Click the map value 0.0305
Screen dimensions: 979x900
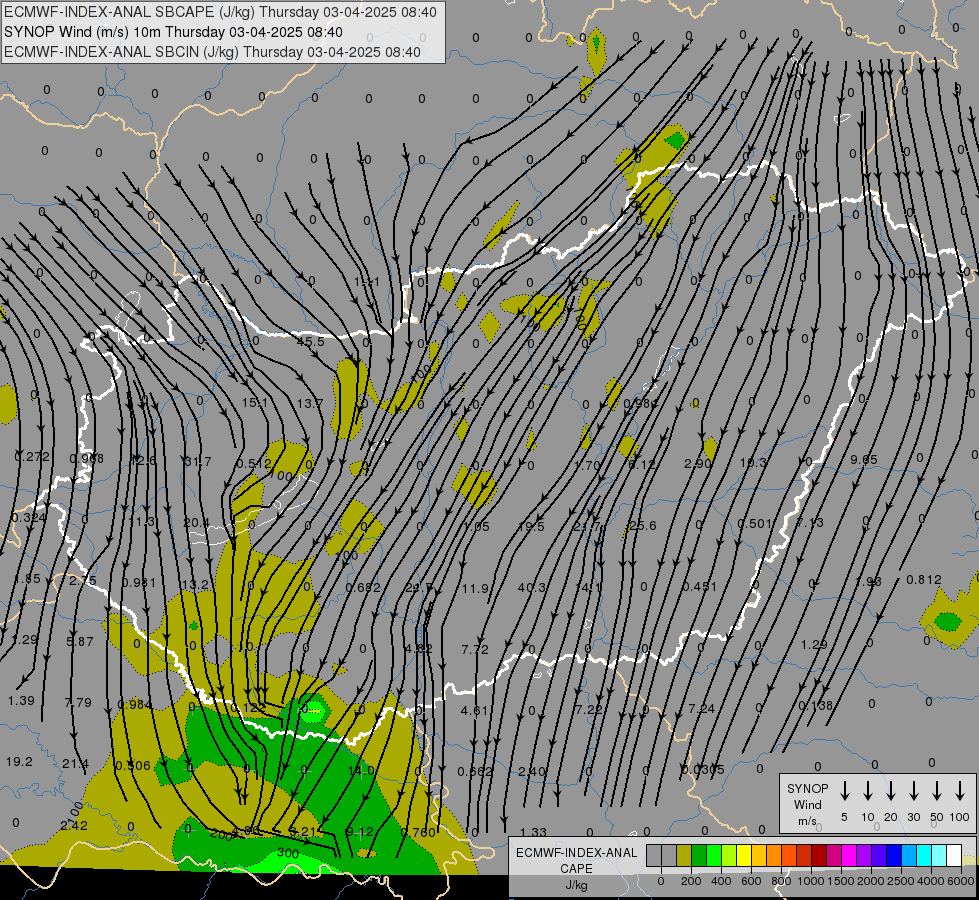tap(704, 769)
